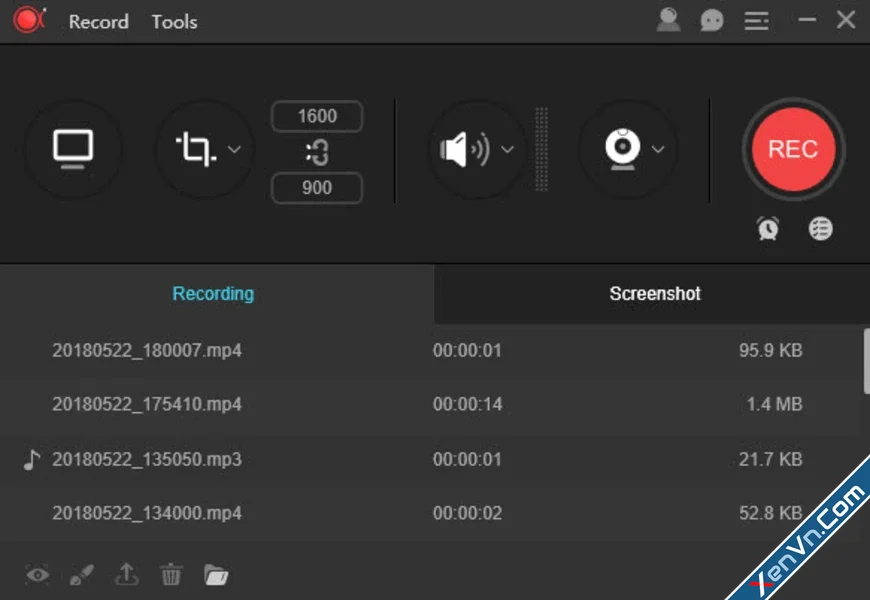Click duration 00:00:14 of 175410.mp4
The image size is (870, 600).
tap(468, 404)
